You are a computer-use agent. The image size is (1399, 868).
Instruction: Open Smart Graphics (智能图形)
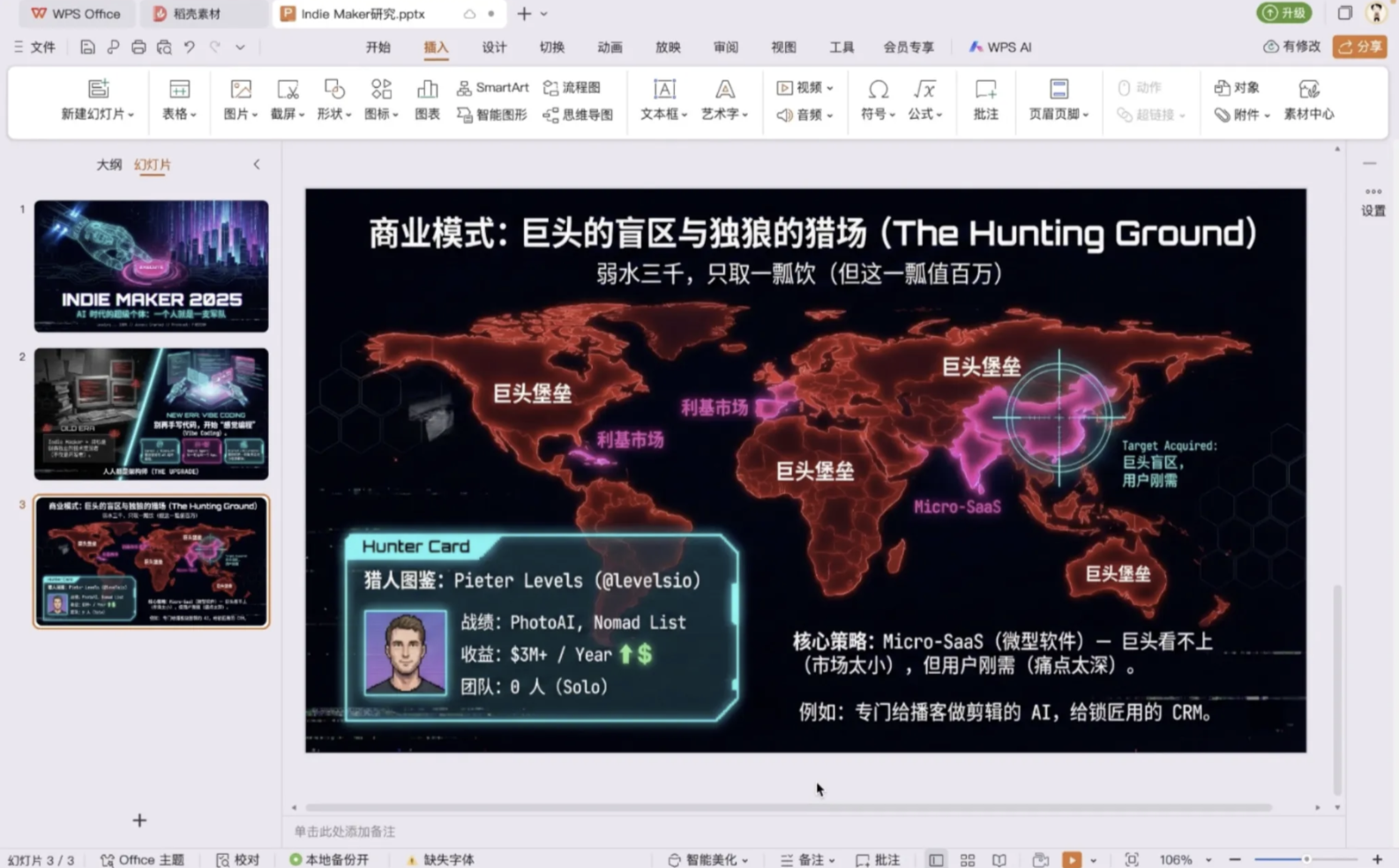(491, 115)
